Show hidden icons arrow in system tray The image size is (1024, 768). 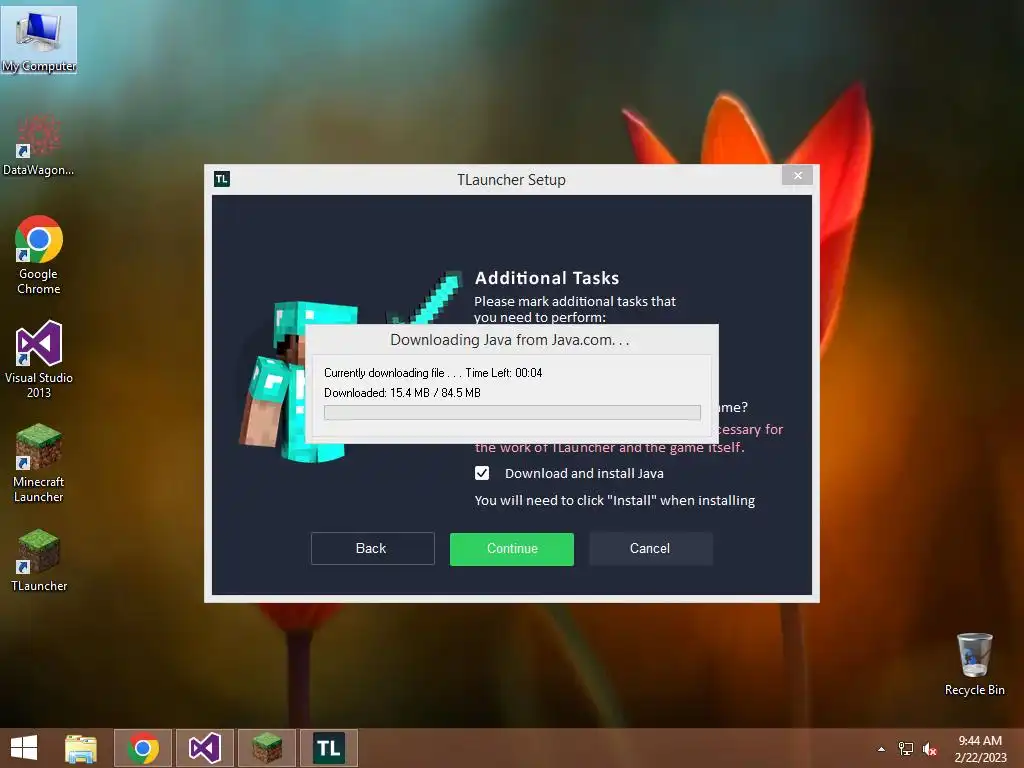point(882,749)
